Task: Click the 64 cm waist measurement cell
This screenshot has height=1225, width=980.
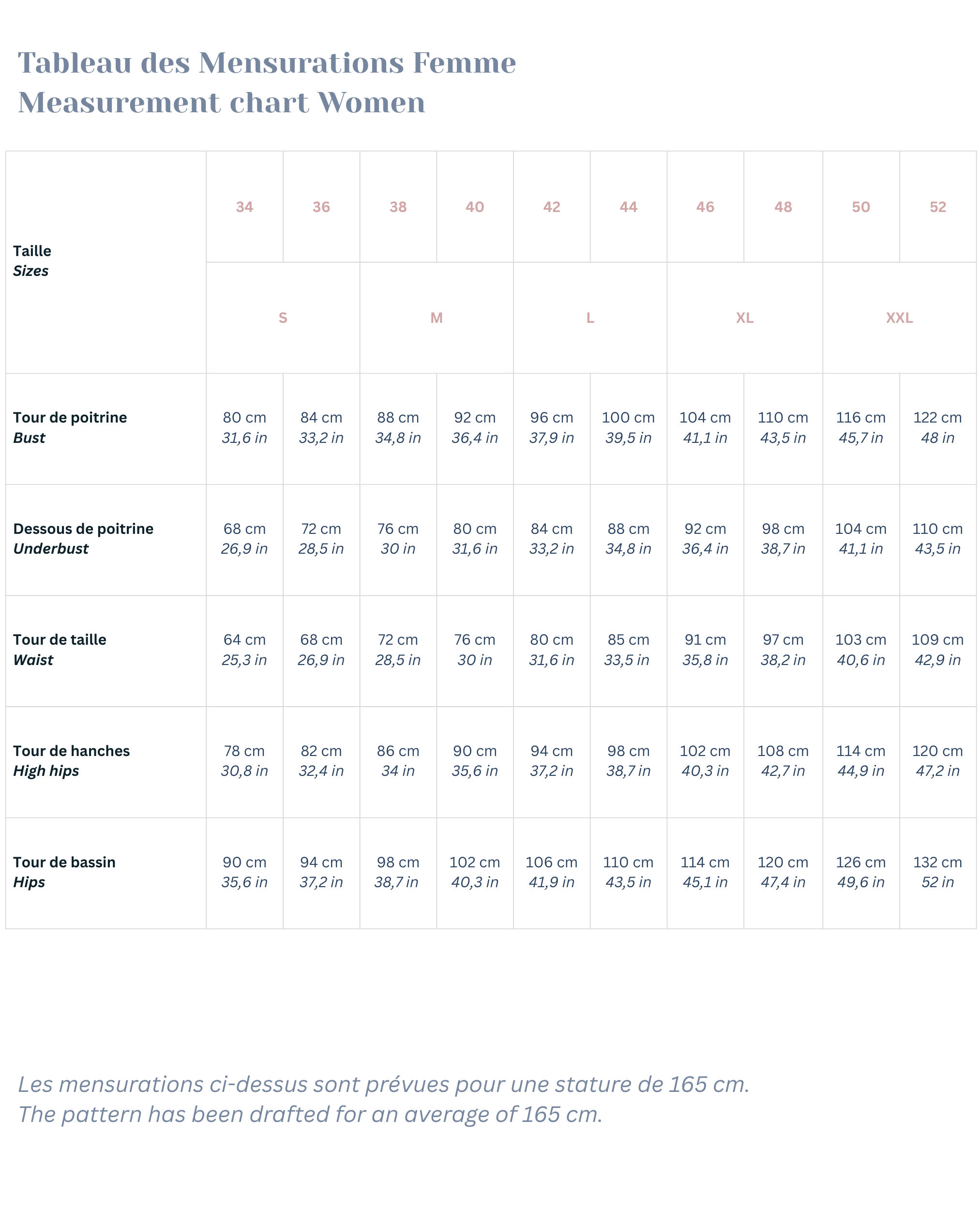Action: click(244, 650)
